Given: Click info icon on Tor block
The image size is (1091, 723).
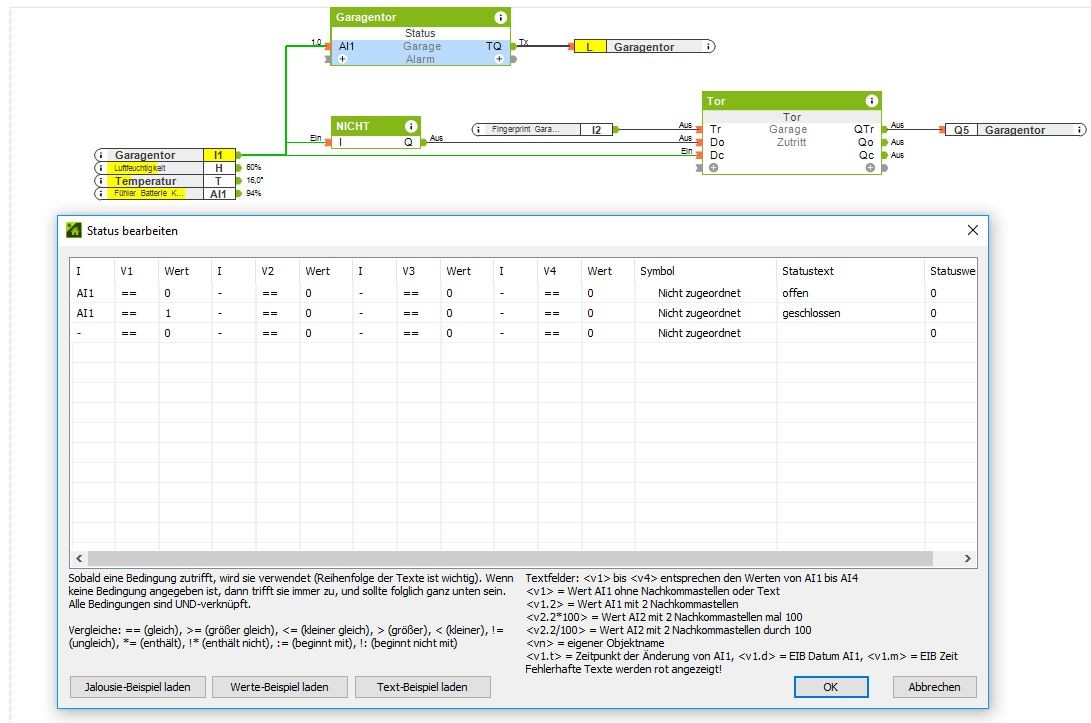Looking at the screenshot, I should (871, 101).
